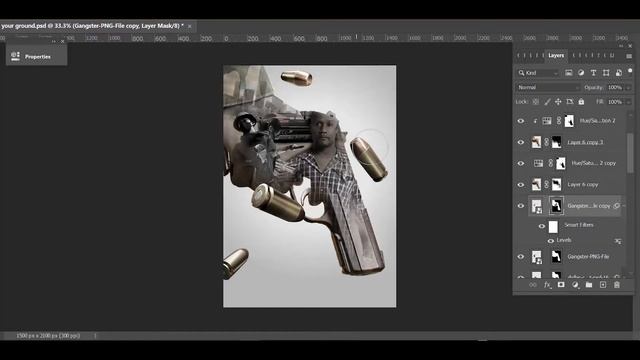Click the Fill 100% value field
The height and width of the screenshot is (360, 640).
click(x=615, y=102)
